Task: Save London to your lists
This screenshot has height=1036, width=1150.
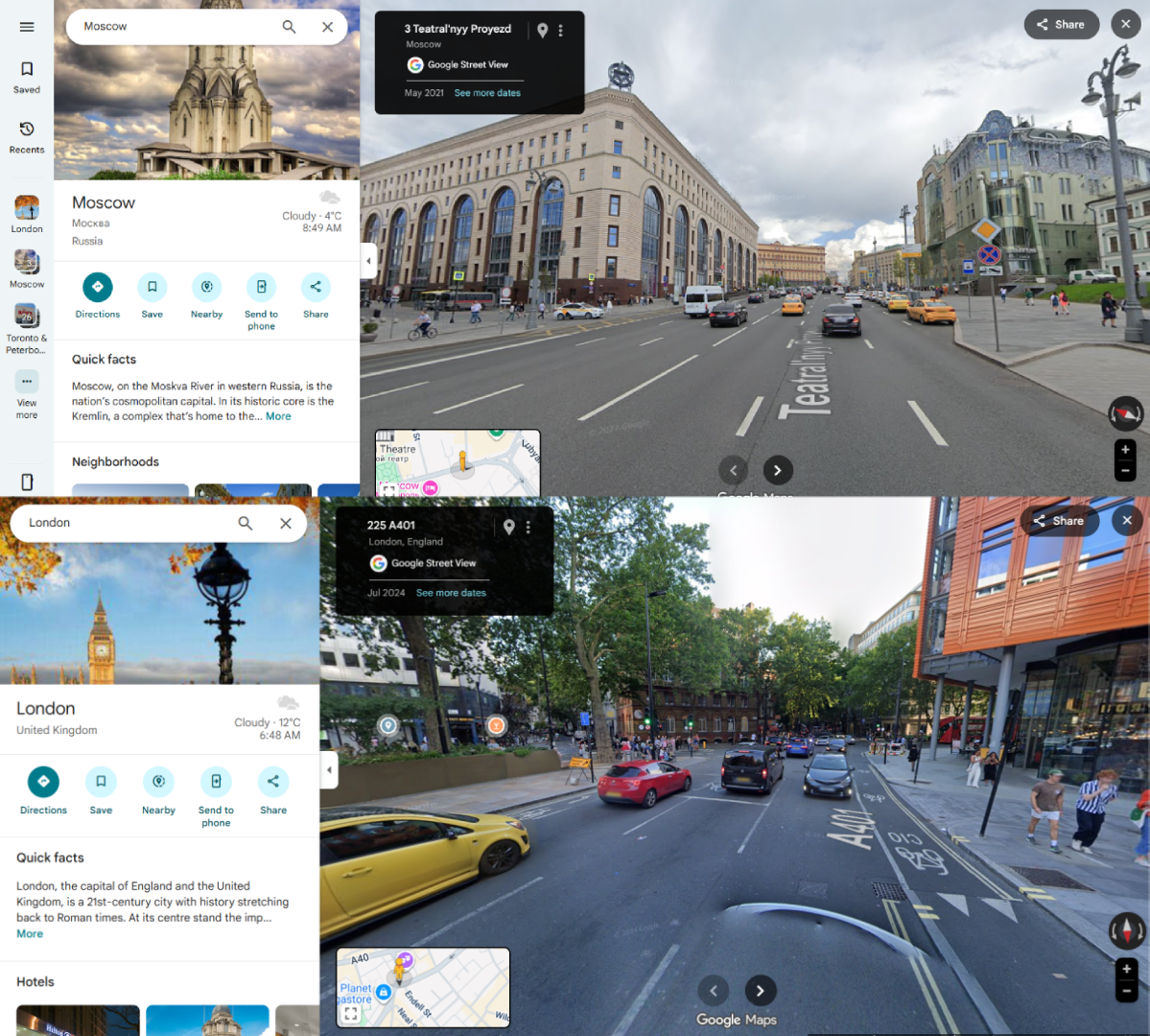Action: point(102,791)
